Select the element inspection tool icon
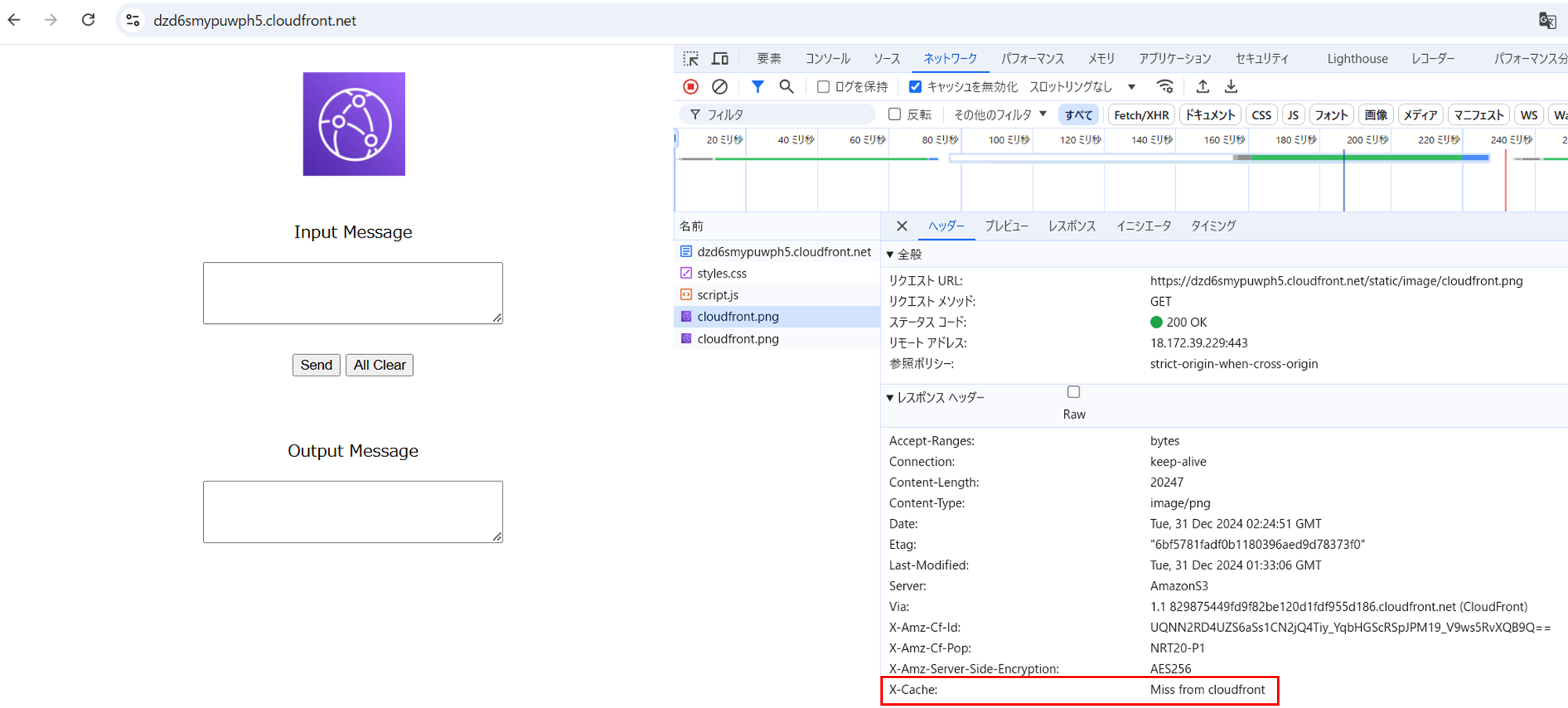Image resolution: width=1568 pixels, height=708 pixels. (691, 57)
